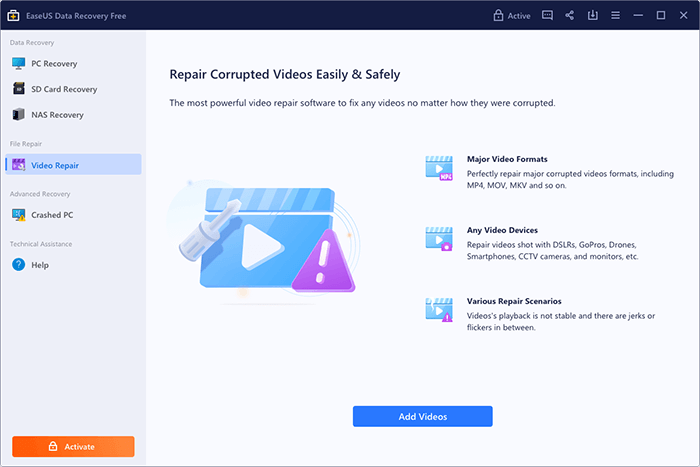This screenshot has width=700, height=467.
Task: Select PC Recovery in sidebar
Action: (73, 63)
